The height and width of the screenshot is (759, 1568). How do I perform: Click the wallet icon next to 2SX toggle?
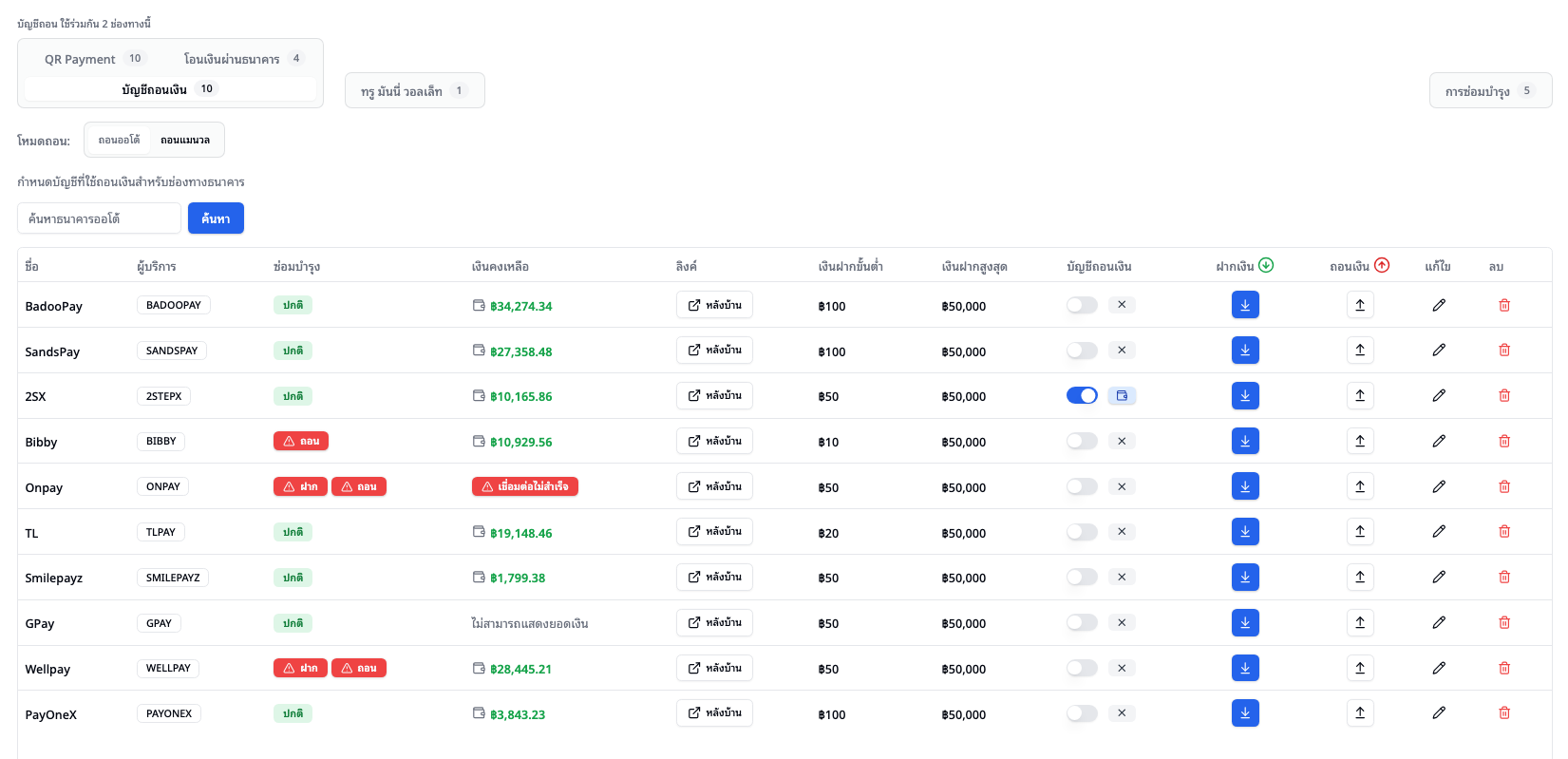coord(1122,396)
